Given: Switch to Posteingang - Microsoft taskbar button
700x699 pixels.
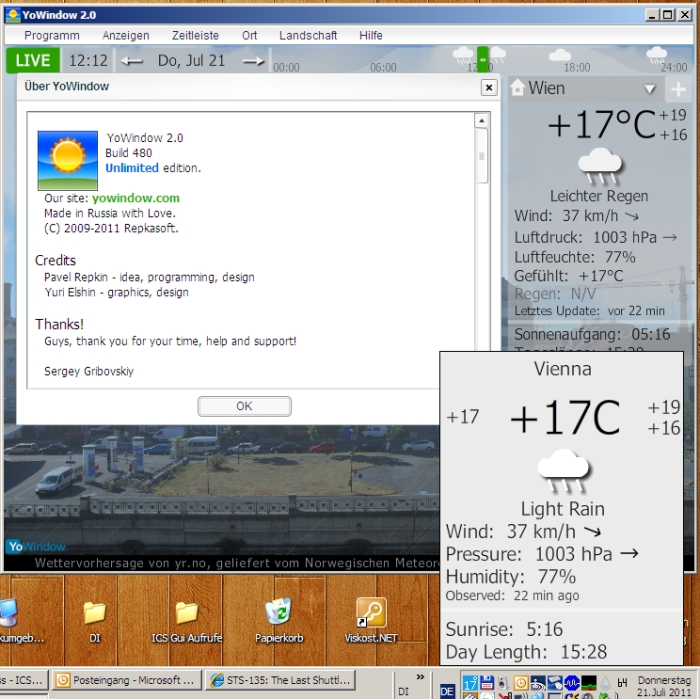Looking at the screenshot, I should pos(127,680).
